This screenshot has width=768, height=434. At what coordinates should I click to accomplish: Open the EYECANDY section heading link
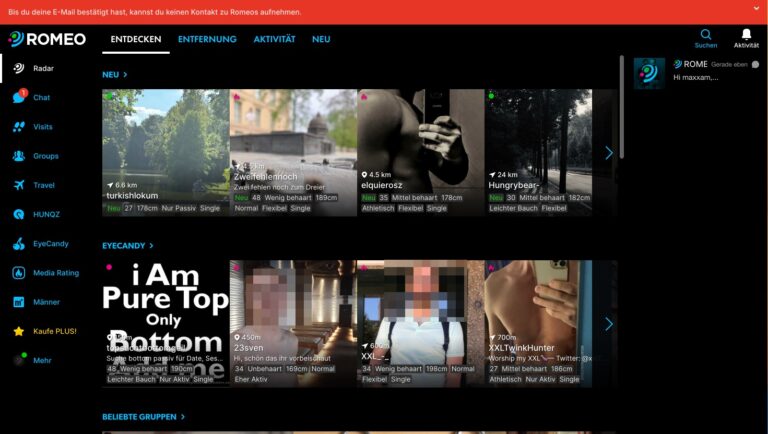click(128, 245)
